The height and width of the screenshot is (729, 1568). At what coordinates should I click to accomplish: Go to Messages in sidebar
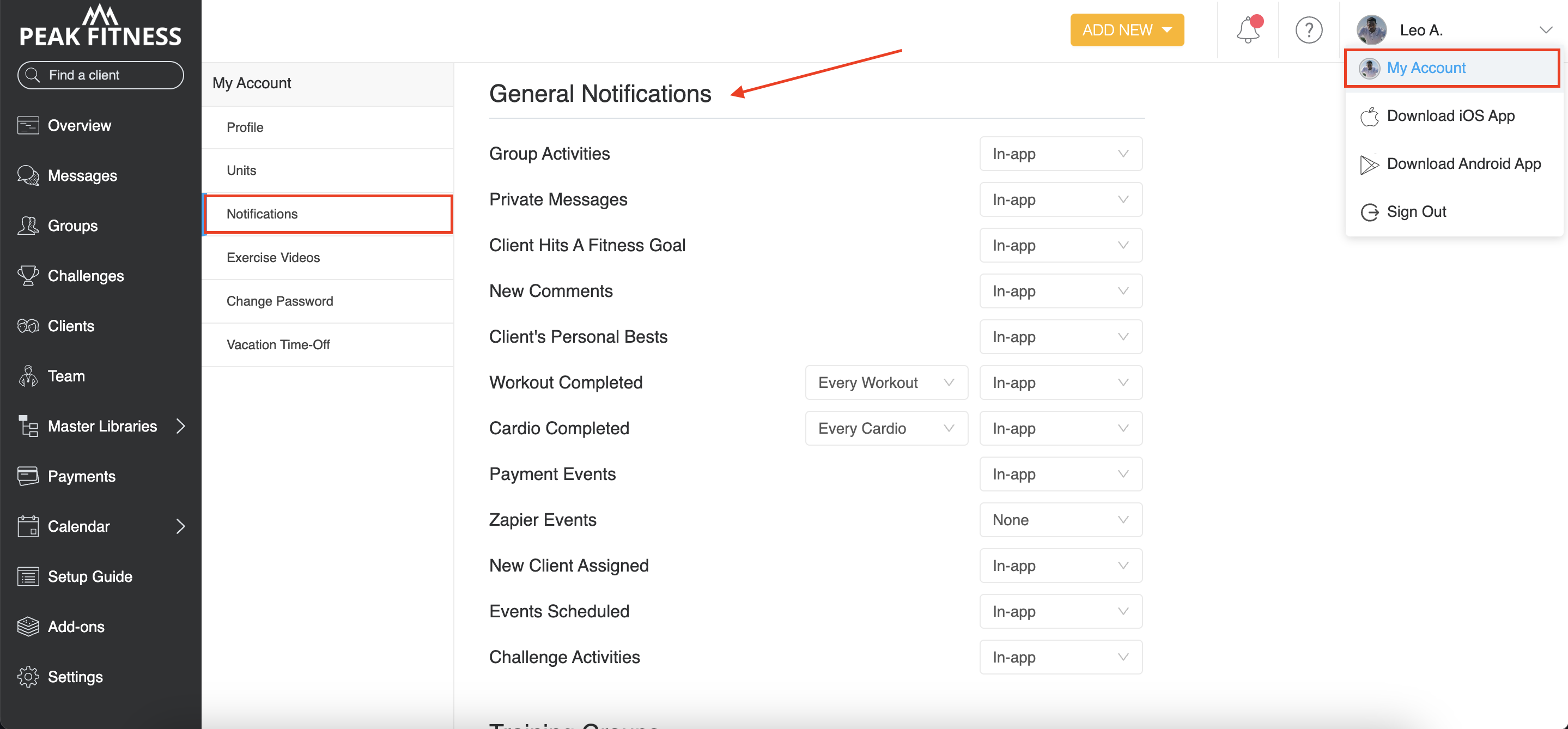click(100, 175)
